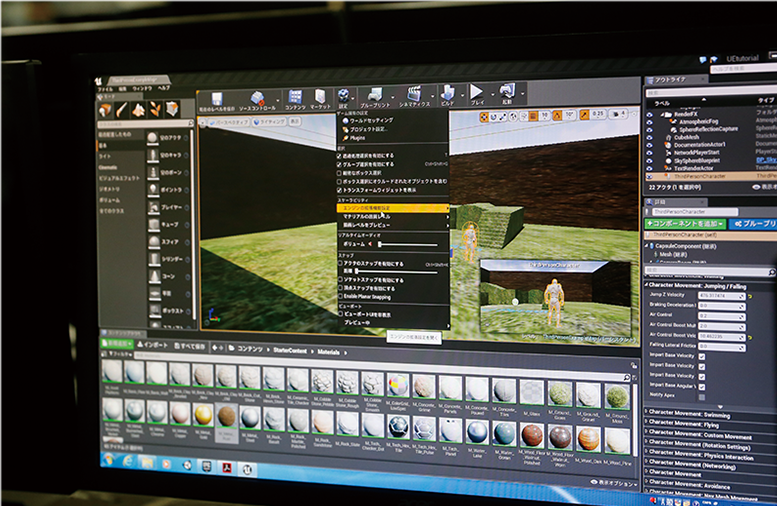777x506 pixels.
Task: Click the Settings (設定) gear icon
Action: 343,95
